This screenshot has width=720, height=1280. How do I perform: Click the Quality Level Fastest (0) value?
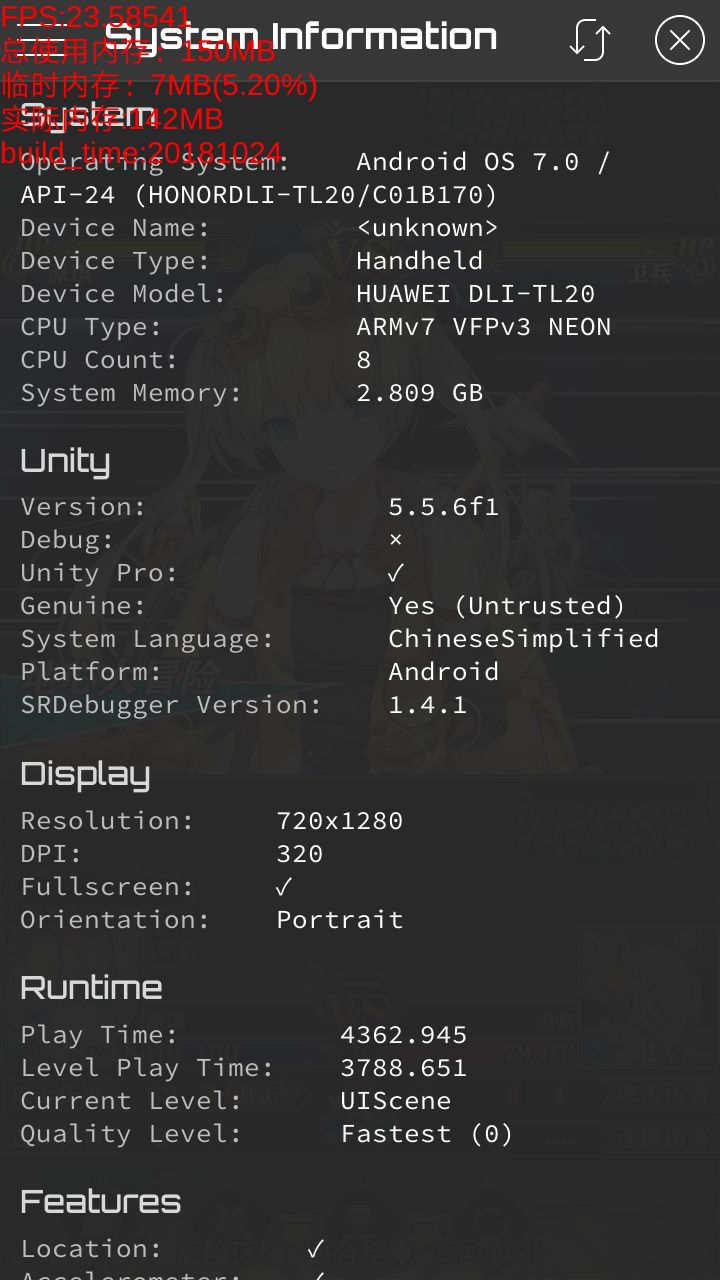click(427, 1133)
